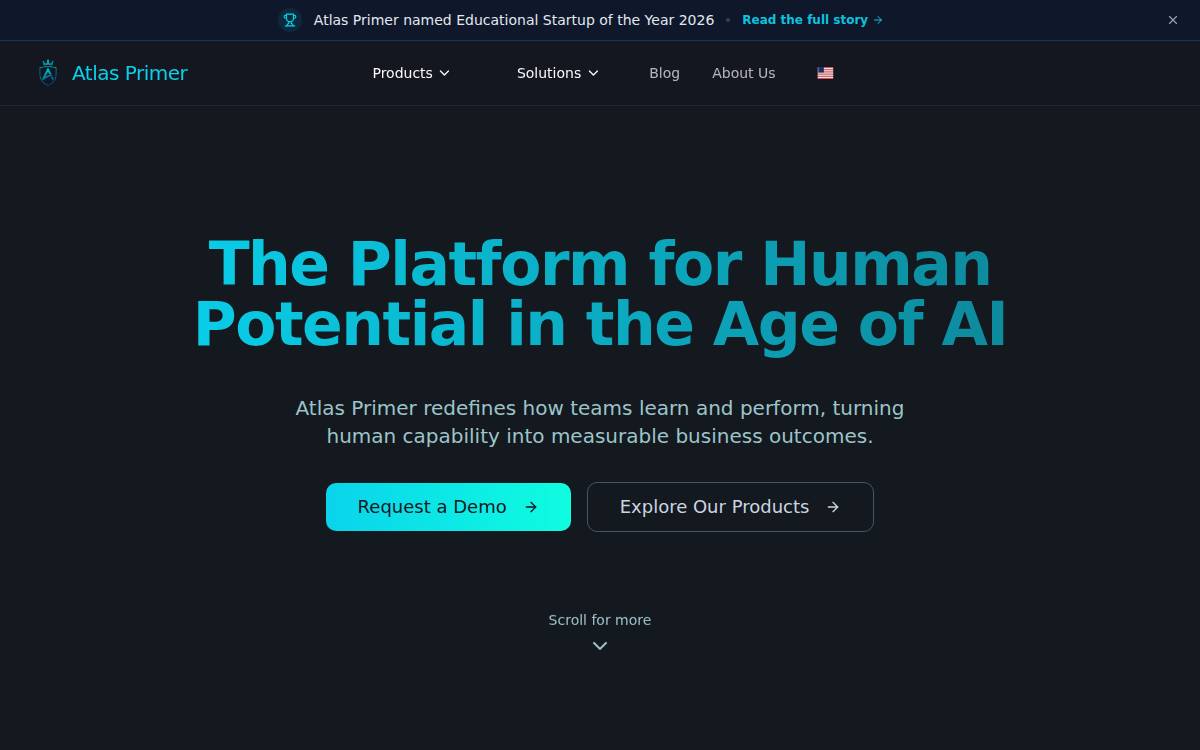Click the scroll-down chevron below Scroll for more
The width and height of the screenshot is (1200, 750).
click(600, 646)
